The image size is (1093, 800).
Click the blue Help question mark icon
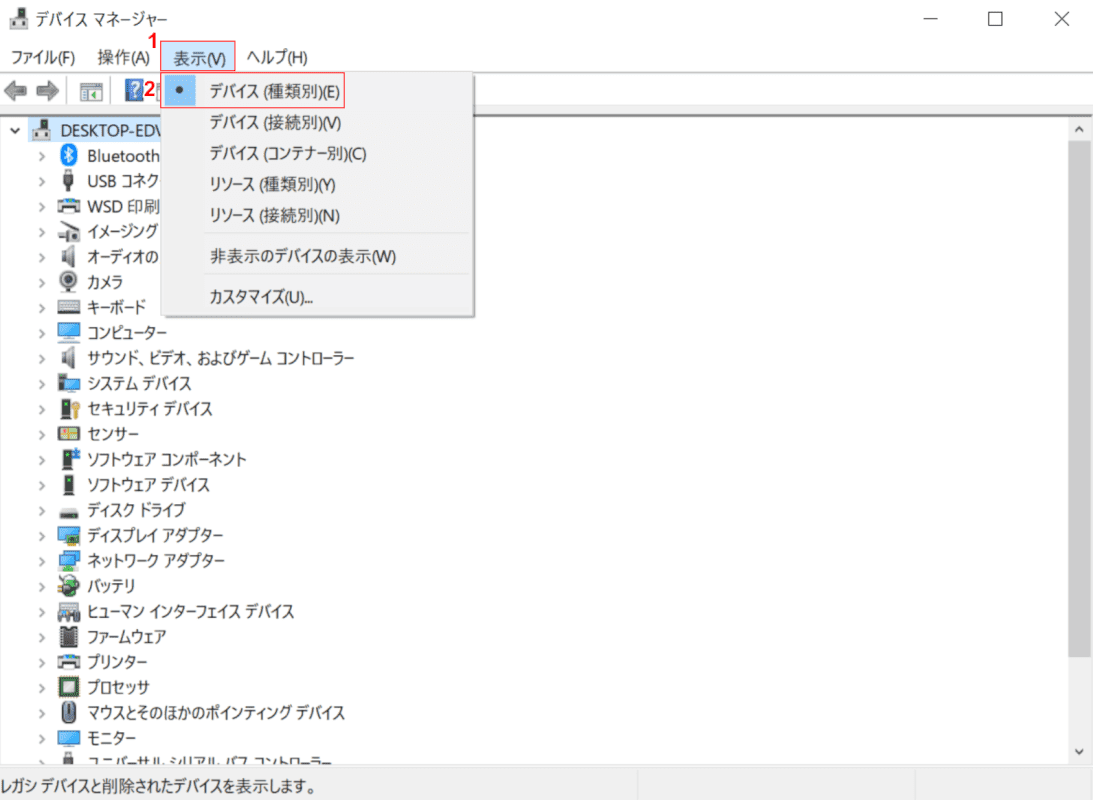[134, 90]
